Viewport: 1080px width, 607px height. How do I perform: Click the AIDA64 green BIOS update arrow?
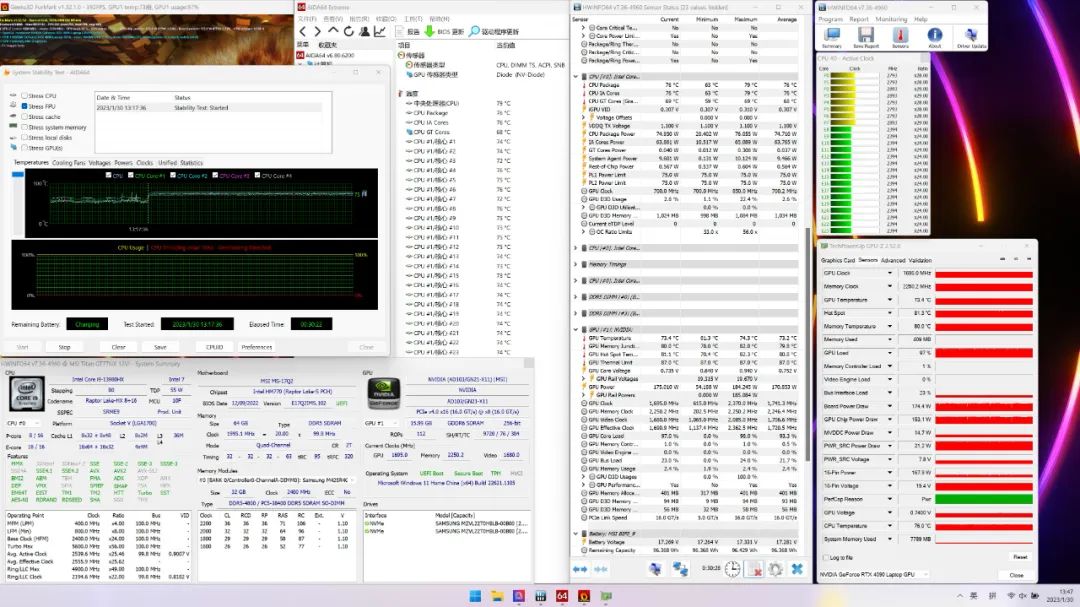pos(429,31)
